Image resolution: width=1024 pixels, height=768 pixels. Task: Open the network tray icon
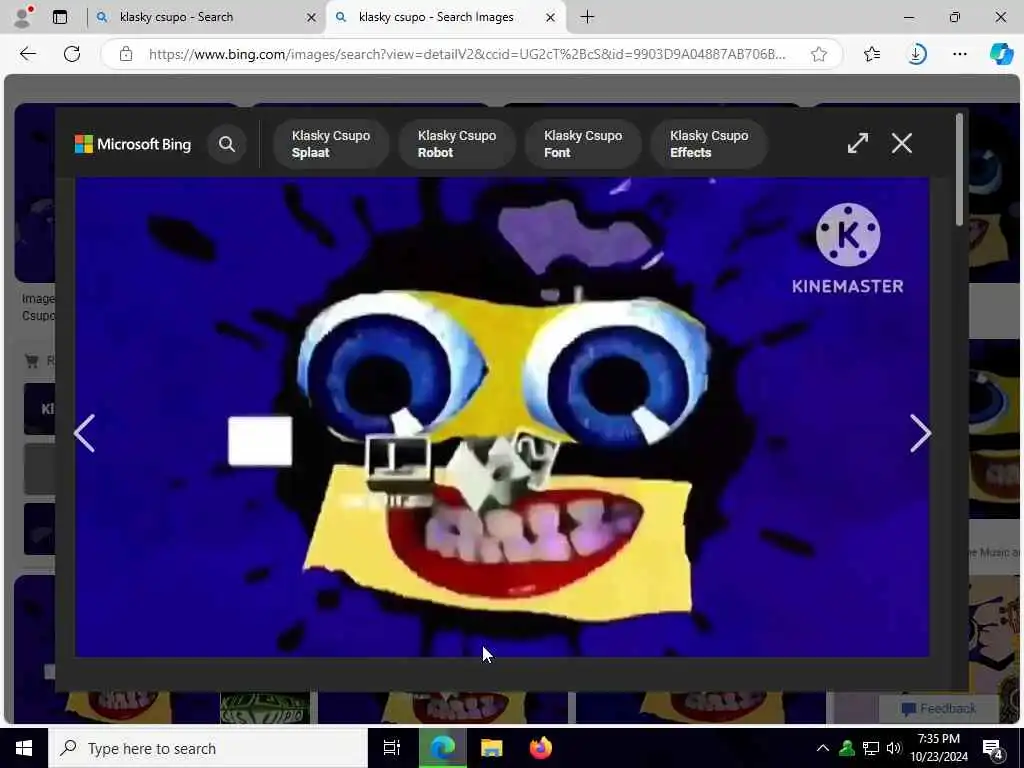[x=871, y=748]
